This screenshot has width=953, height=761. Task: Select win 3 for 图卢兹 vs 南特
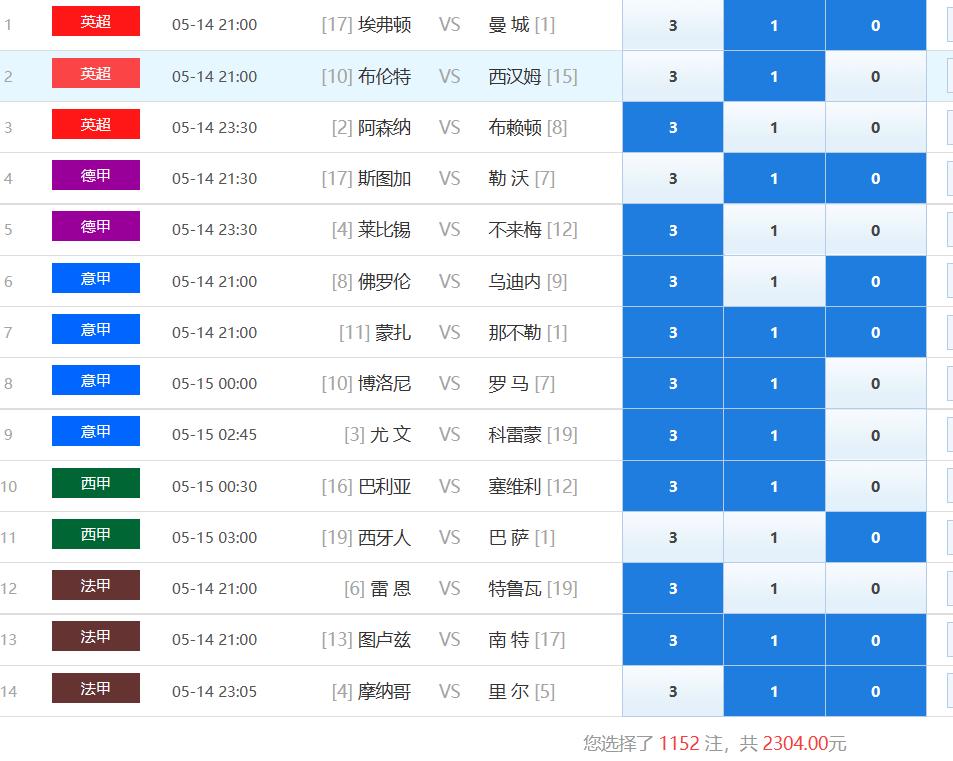pyautogui.click(x=672, y=639)
